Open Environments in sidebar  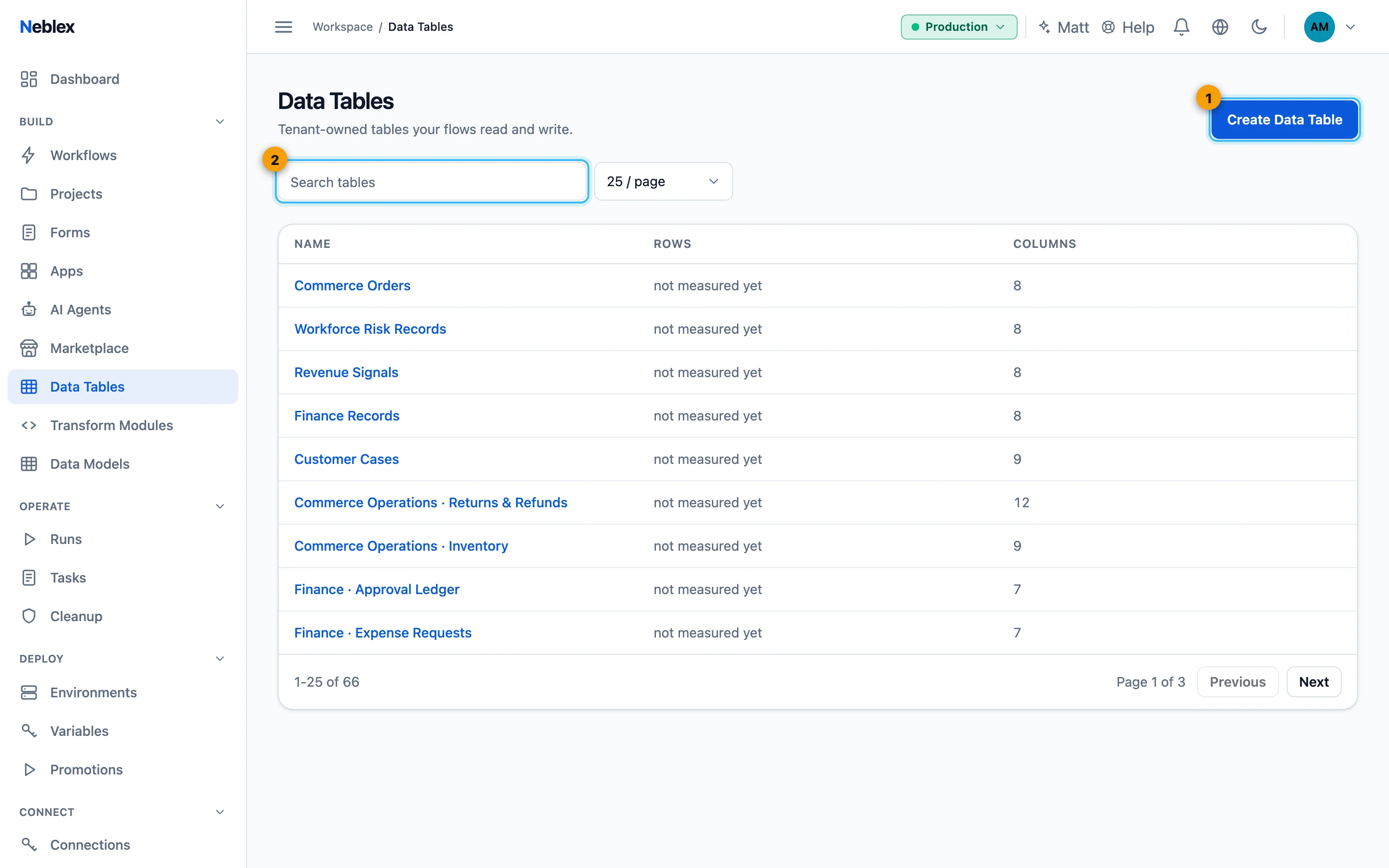pyautogui.click(x=123, y=692)
